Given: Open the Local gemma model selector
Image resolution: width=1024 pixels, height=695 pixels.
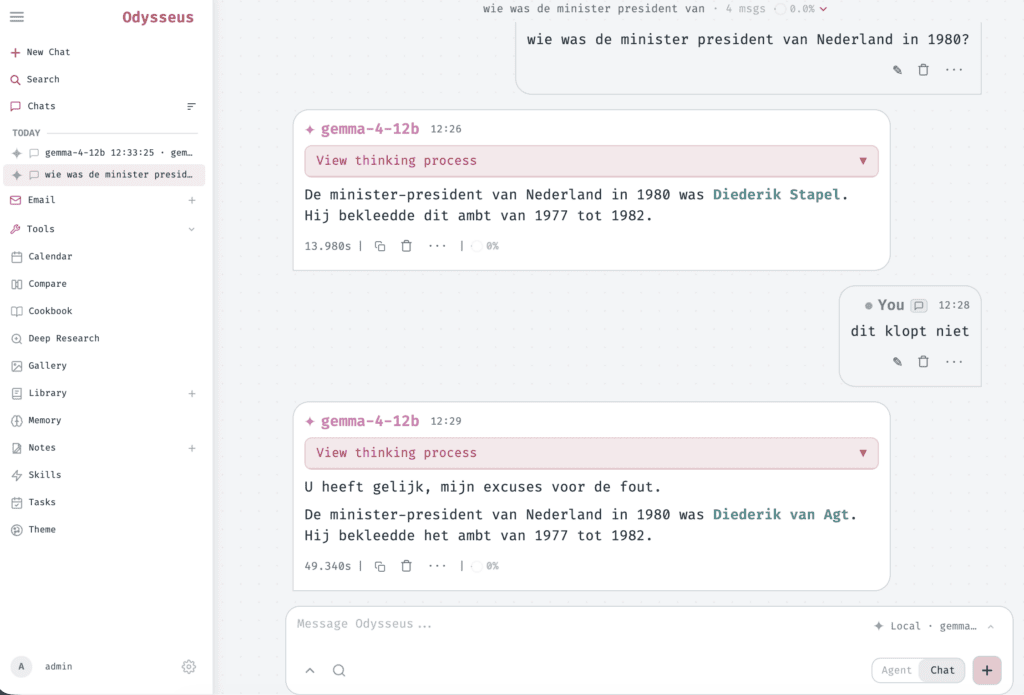Looking at the screenshot, I should click(x=934, y=626).
